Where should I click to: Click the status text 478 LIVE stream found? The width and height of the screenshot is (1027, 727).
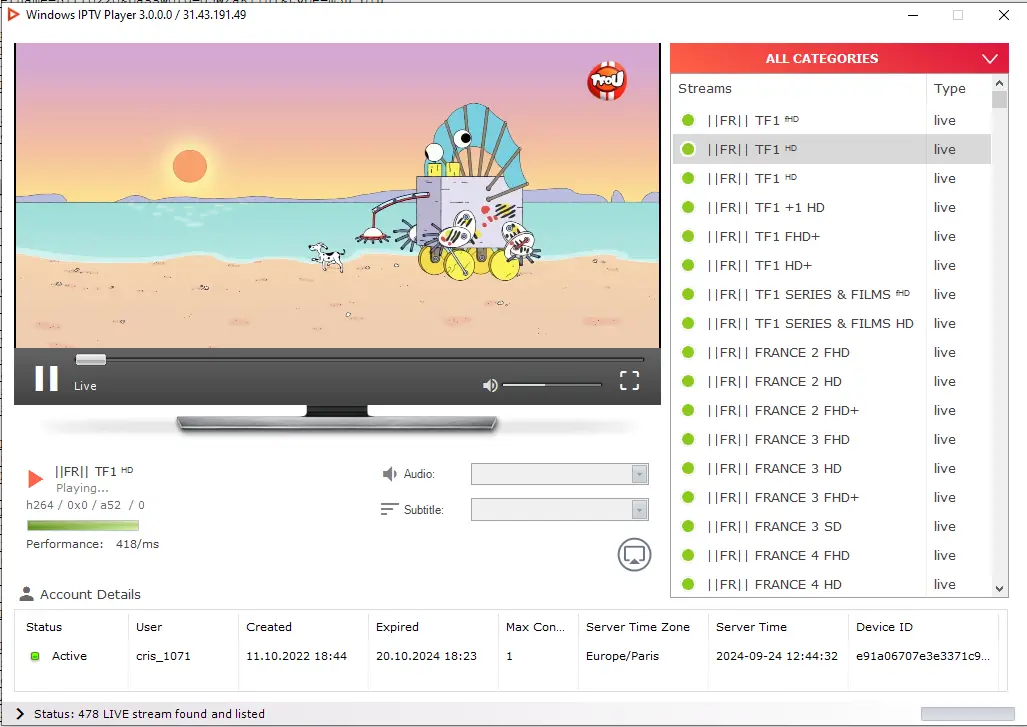click(149, 714)
